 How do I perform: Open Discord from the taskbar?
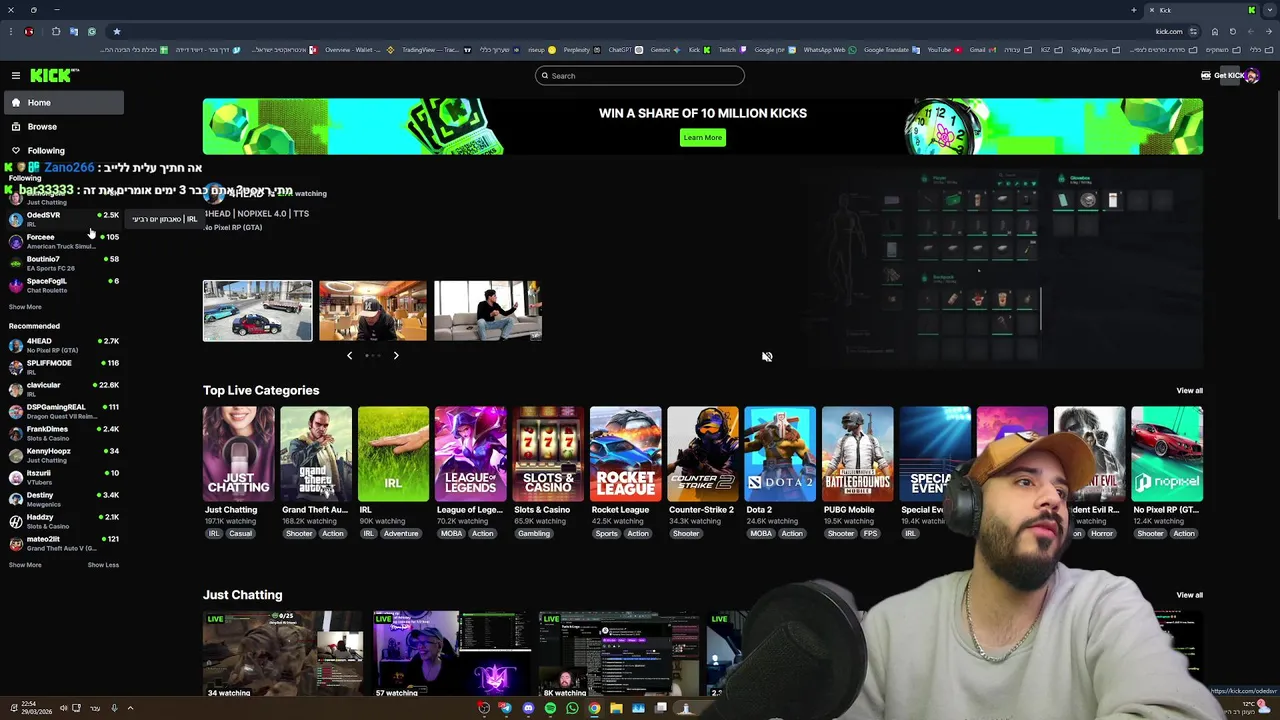coord(528,708)
